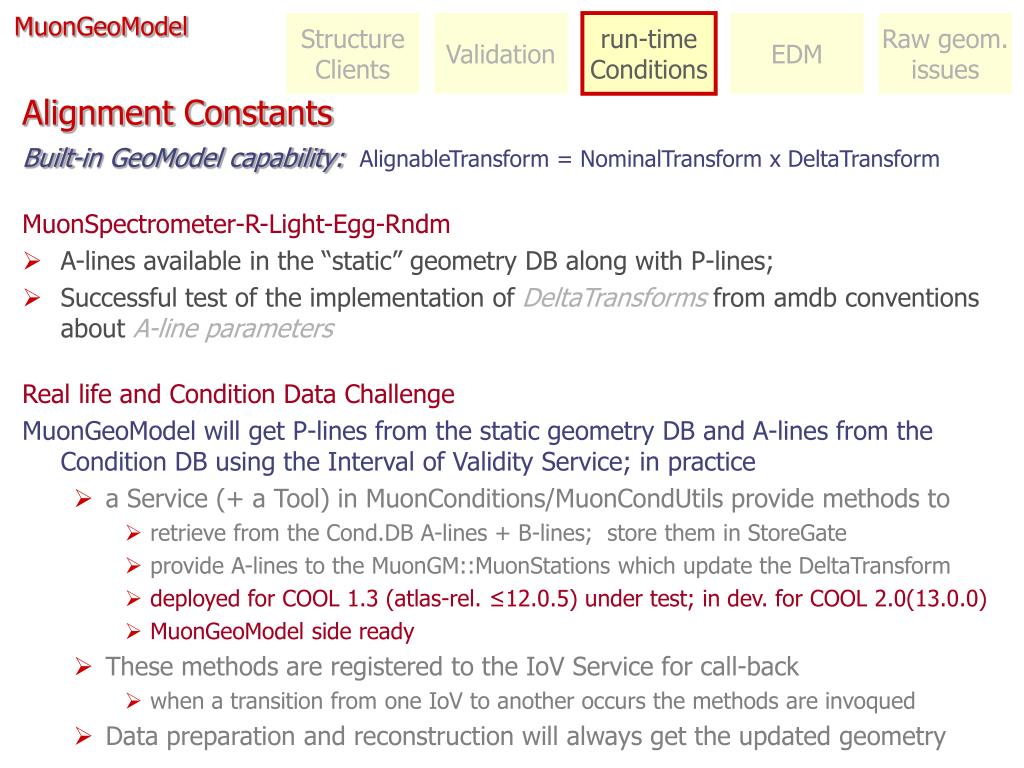Click the arrow bullet before Successful test
The image size is (1024, 768).
[32, 298]
